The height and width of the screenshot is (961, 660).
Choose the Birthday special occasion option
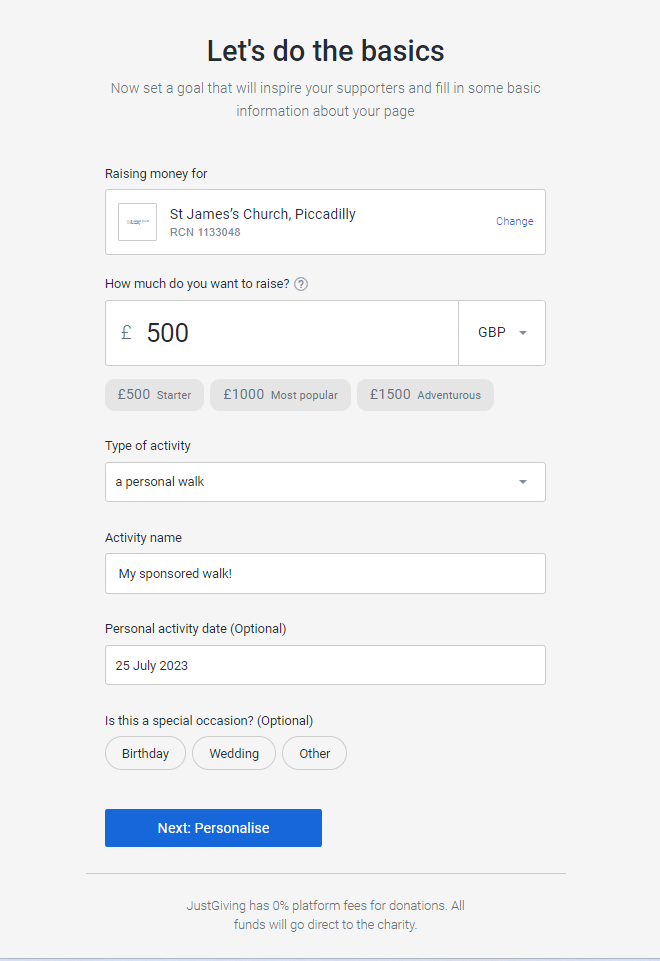pyautogui.click(x=145, y=753)
